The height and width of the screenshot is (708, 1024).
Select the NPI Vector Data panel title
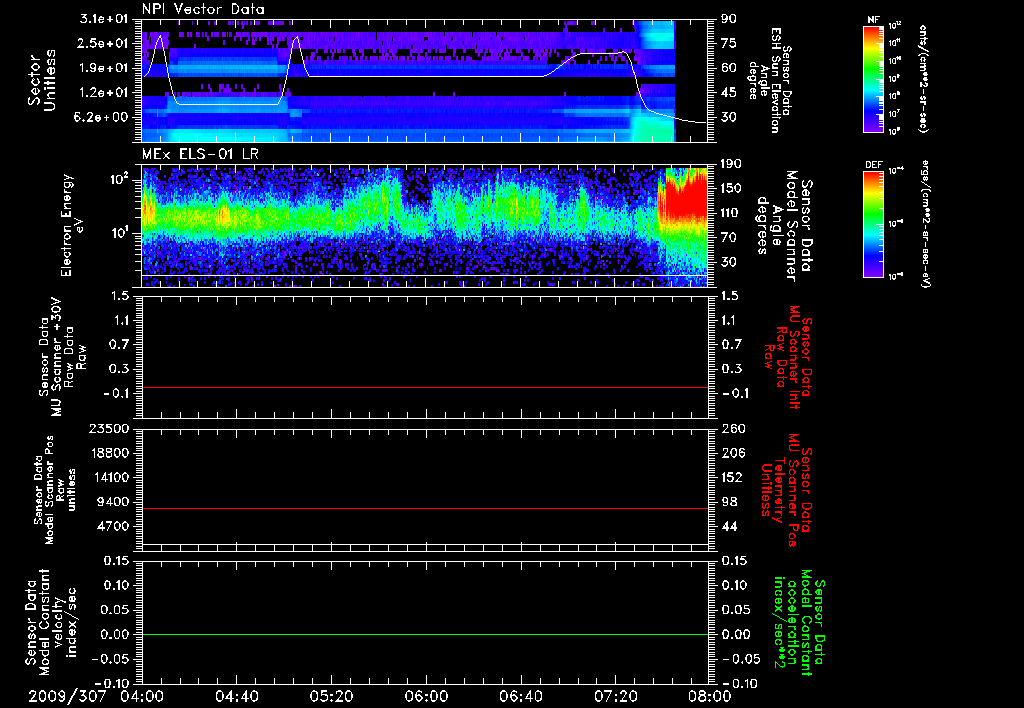pos(204,9)
